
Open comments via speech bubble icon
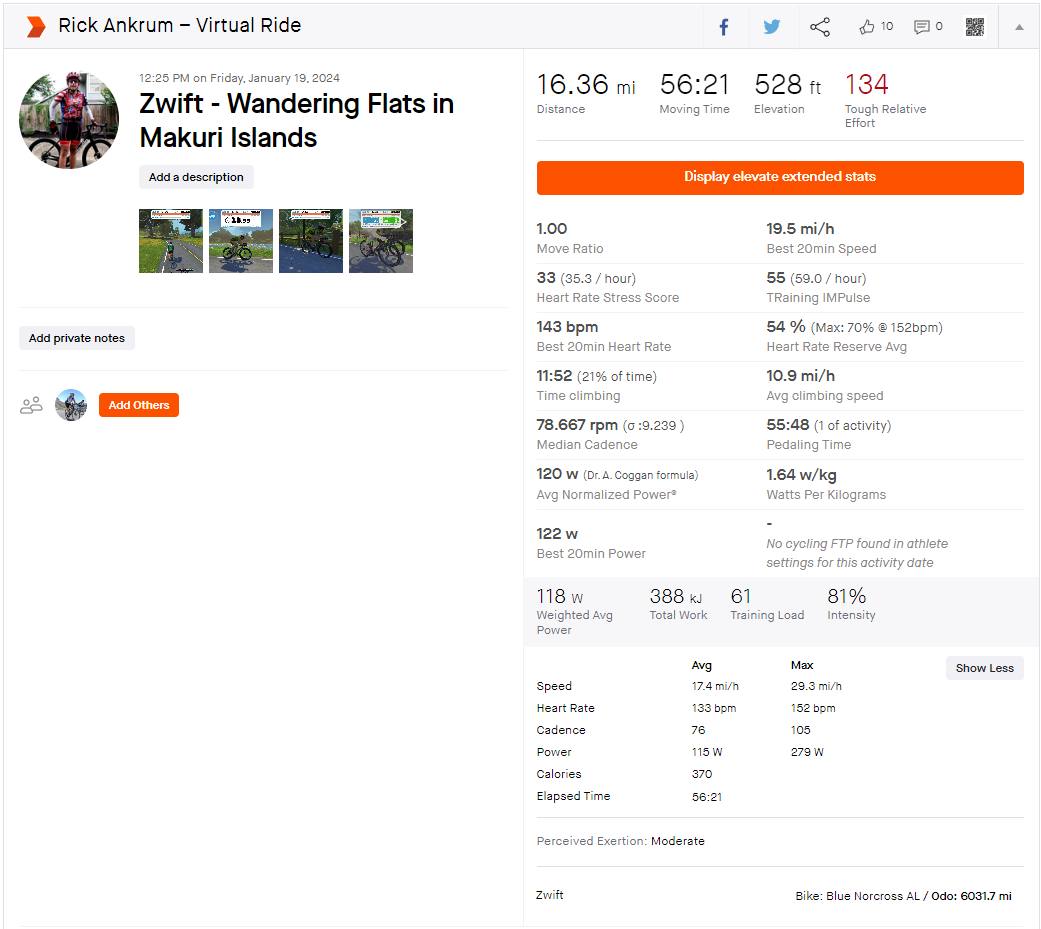point(921,27)
